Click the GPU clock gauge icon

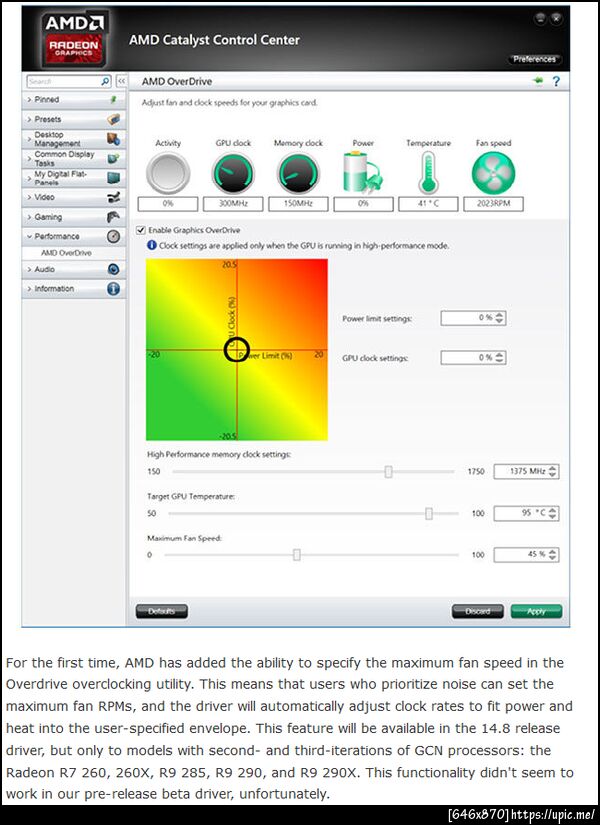click(x=233, y=173)
